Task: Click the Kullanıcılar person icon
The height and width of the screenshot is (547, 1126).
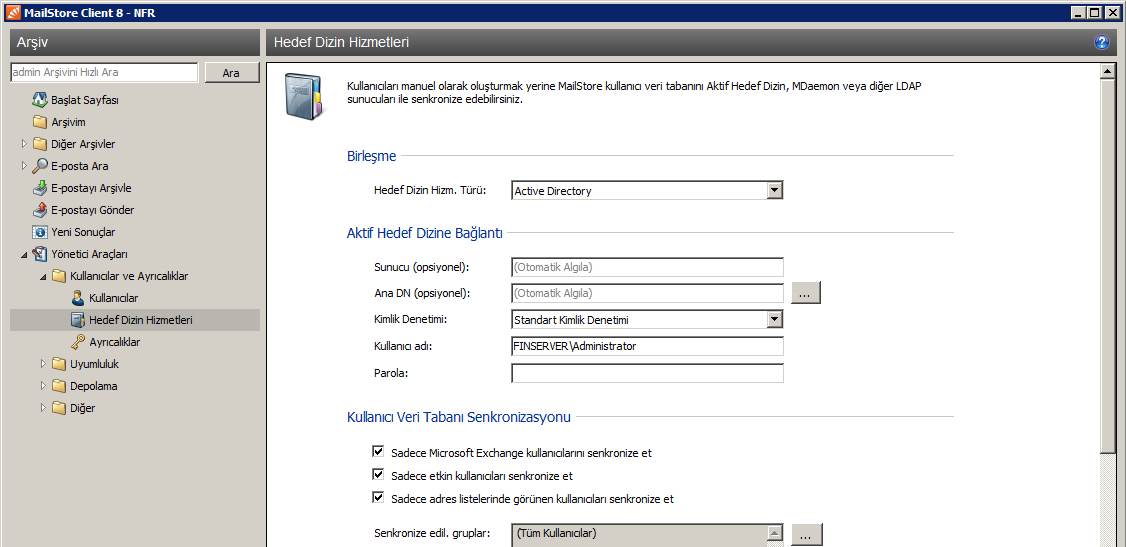Action: (78, 298)
